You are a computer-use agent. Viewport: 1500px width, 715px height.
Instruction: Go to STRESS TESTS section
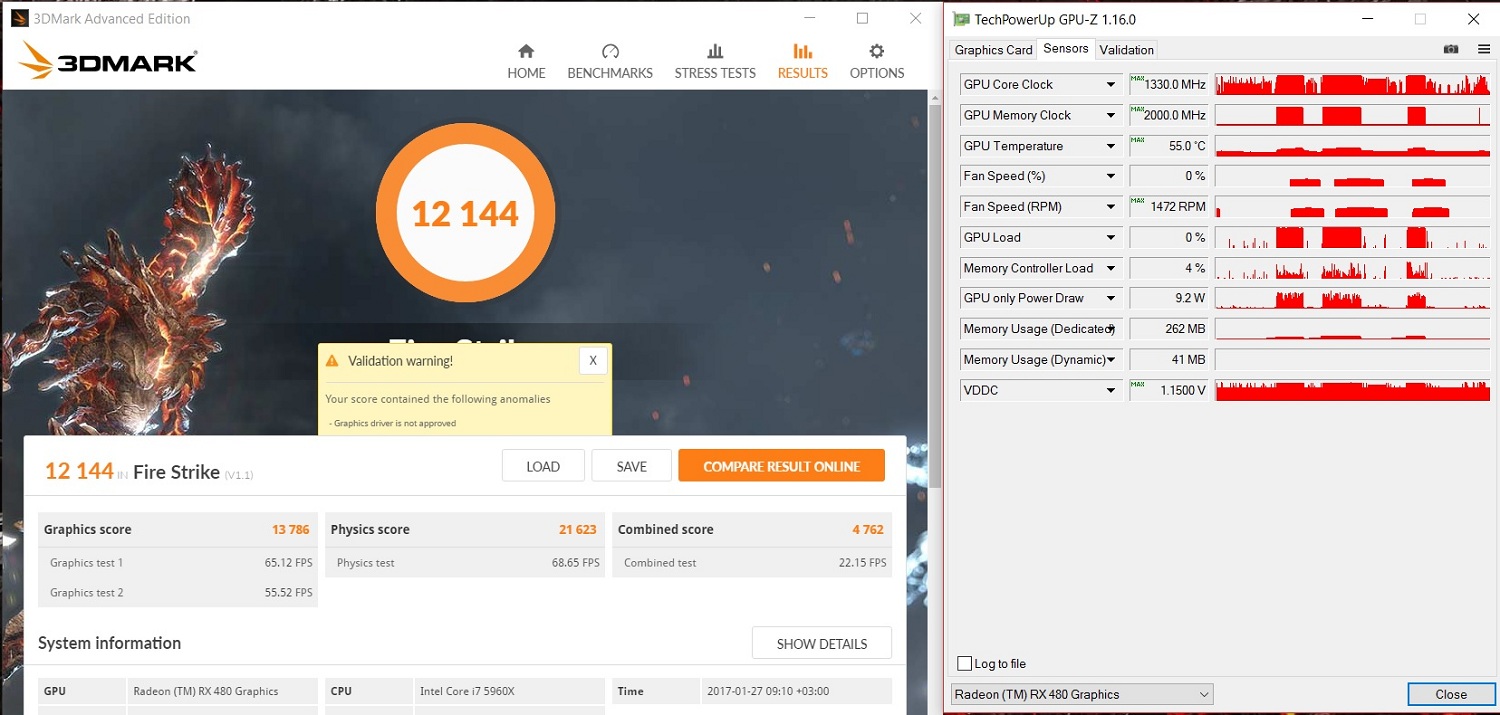coord(715,61)
